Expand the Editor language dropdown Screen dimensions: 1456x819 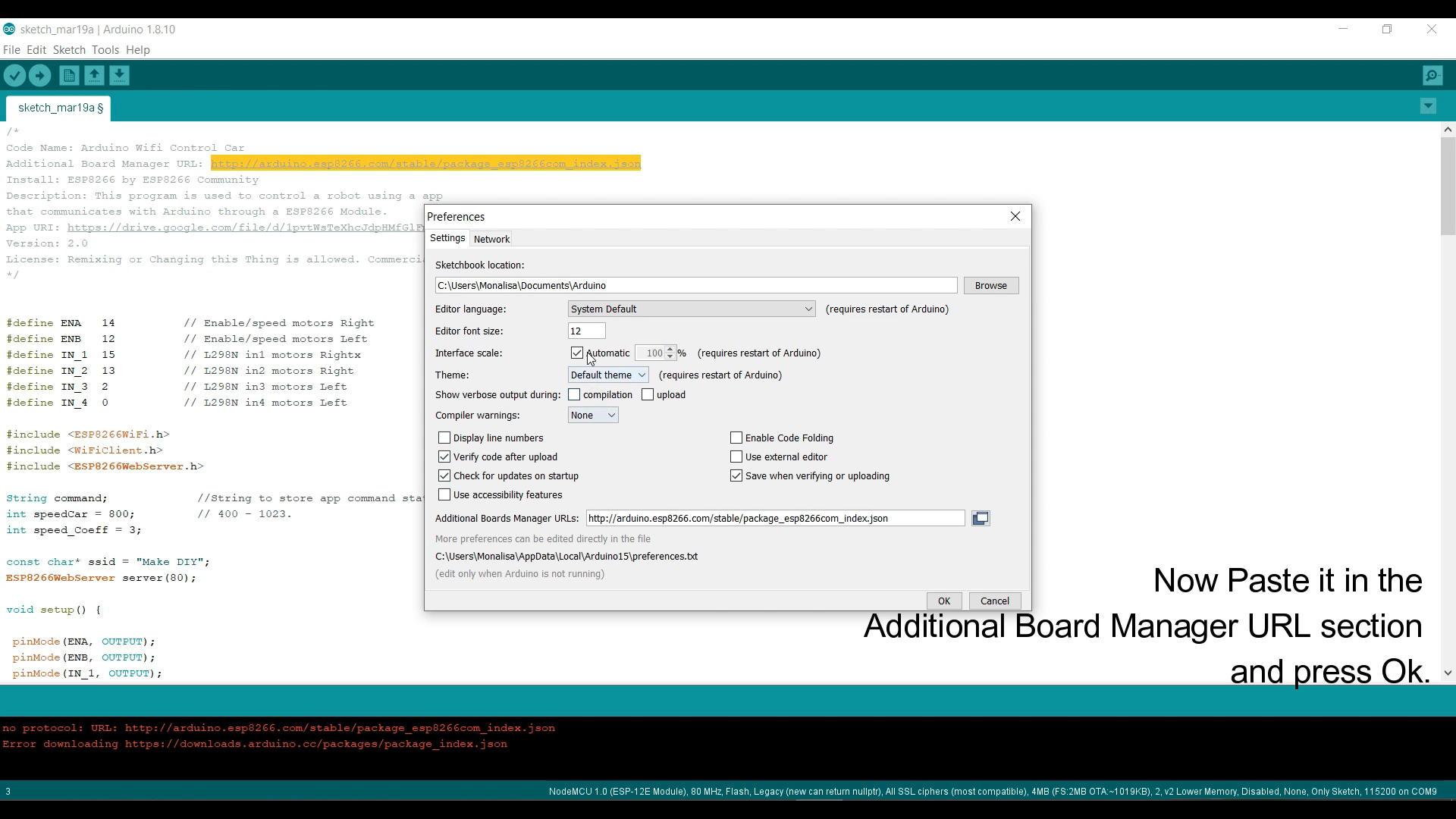tap(691, 309)
